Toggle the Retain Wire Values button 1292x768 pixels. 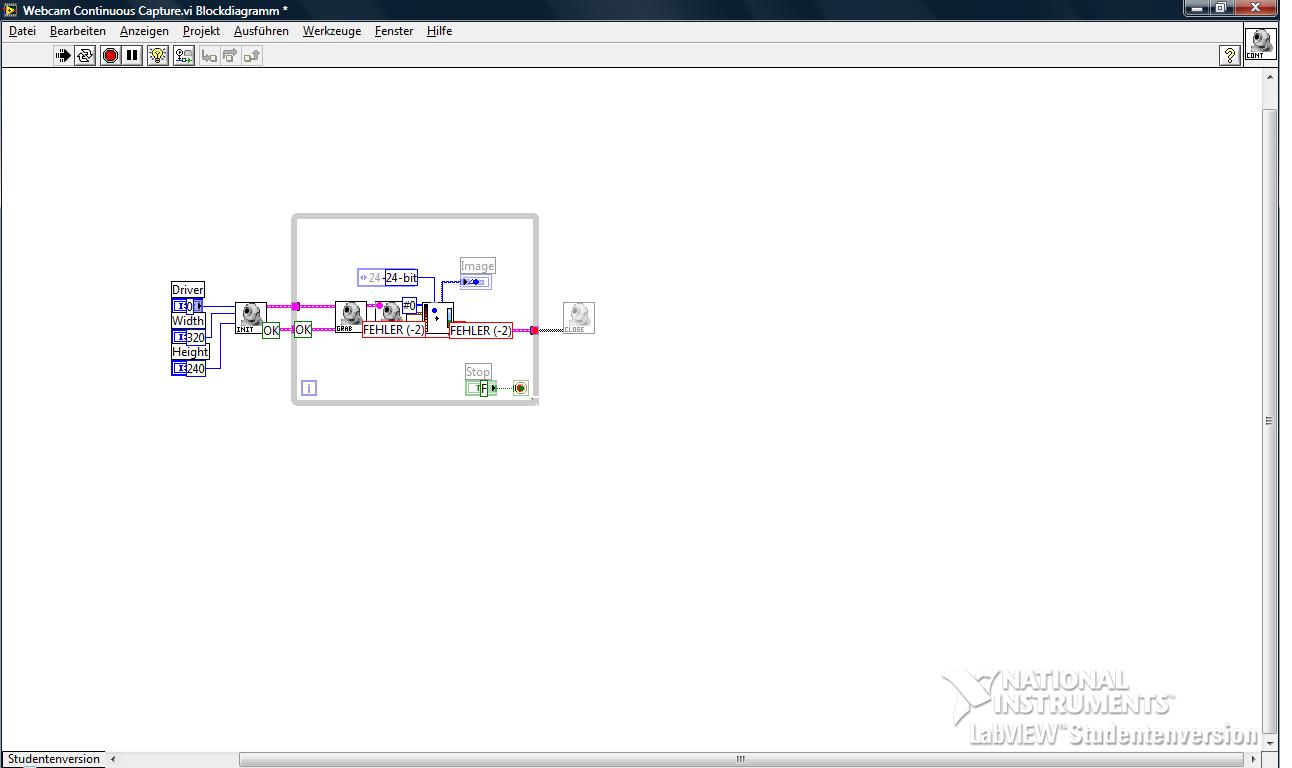(x=184, y=56)
